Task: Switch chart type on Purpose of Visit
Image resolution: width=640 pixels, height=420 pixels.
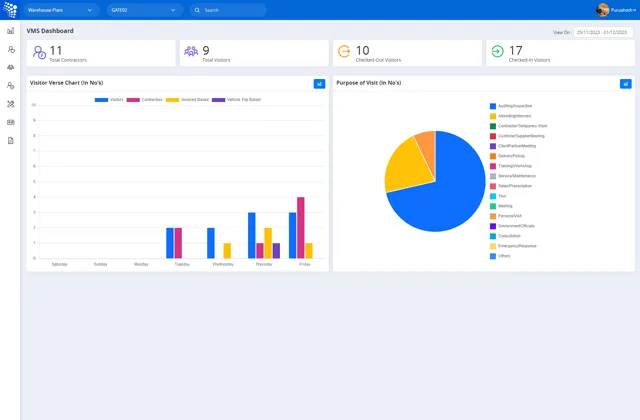Action: (x=626, y=84)
